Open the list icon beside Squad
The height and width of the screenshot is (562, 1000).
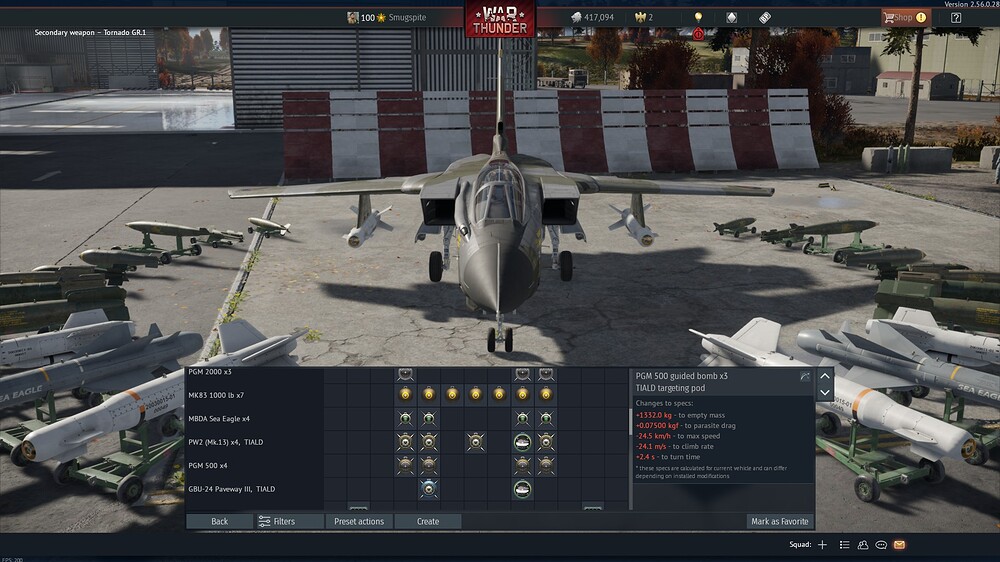844,545
